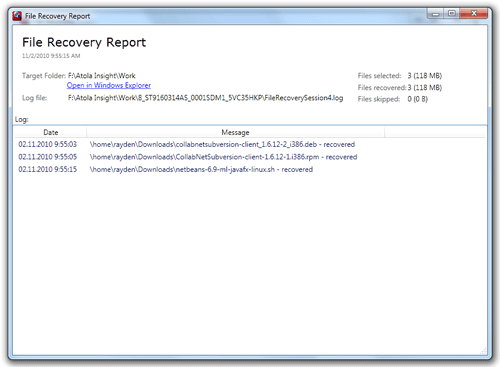Click the report timestamp 11/2/2010 9:55:15 AM
Screen dimensions: 500x367
tap(51, 56)
